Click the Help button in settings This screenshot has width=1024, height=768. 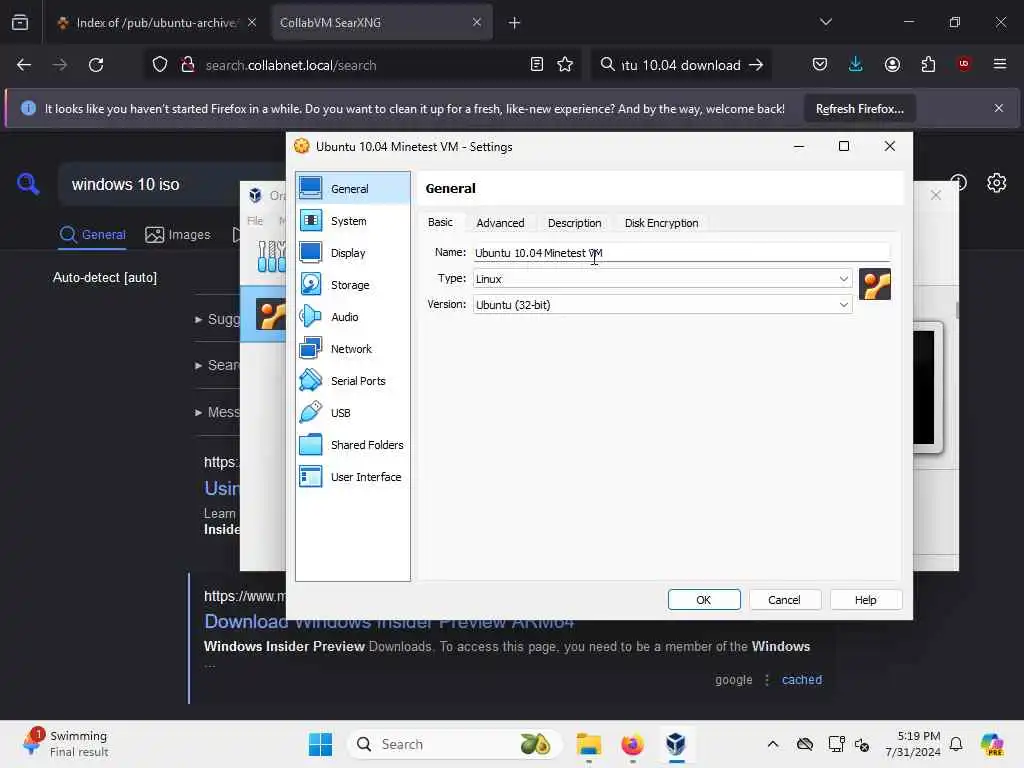click(x=866, y=600)
